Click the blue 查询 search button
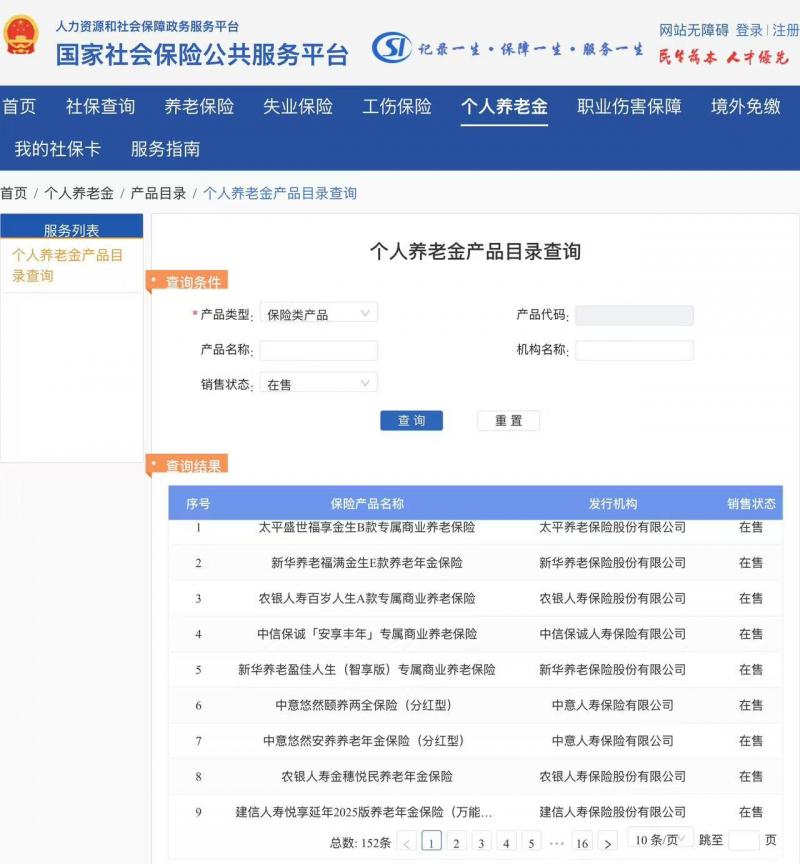This screenshot has height=864, width=800. (x=412, y=420)
